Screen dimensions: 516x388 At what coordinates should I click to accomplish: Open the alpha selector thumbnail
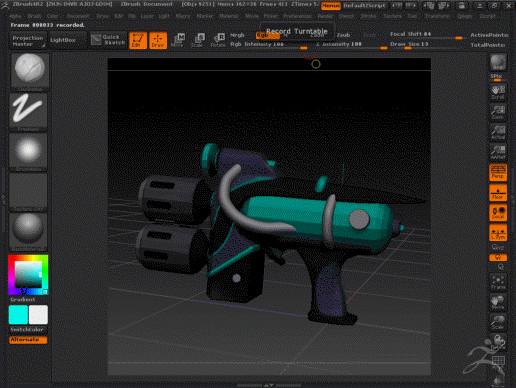28,151
